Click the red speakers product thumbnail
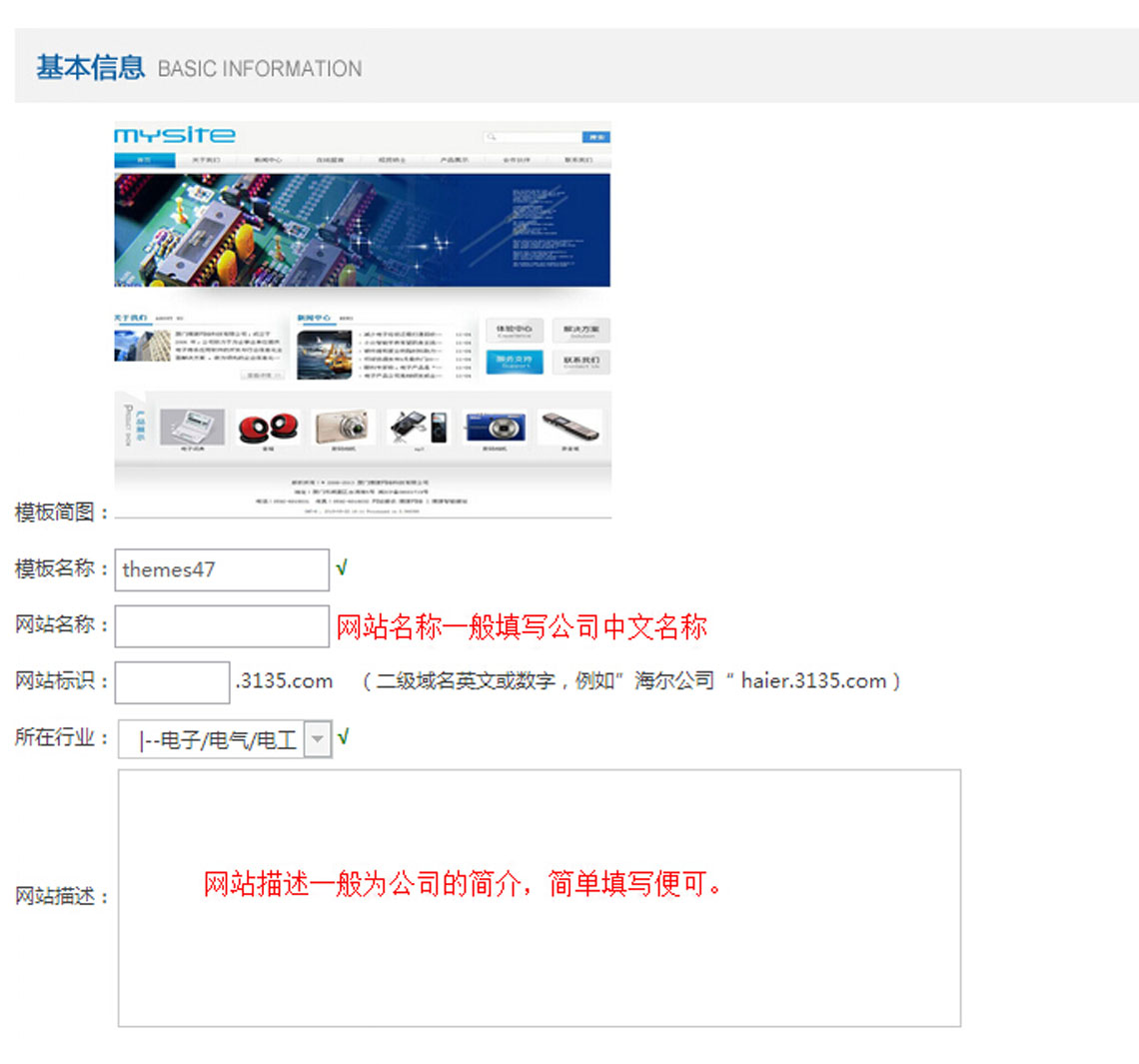The image size is (1139, 1064). [x=268, y=427]
